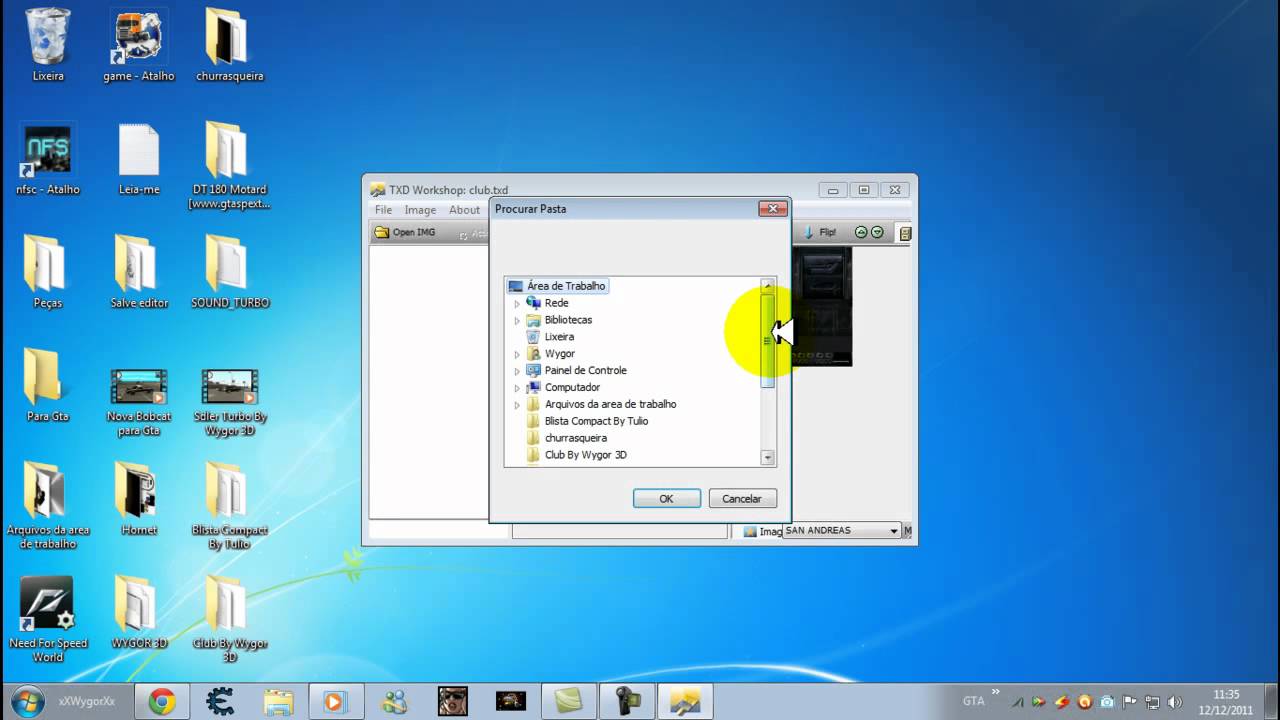The image size is (1280, 720).
Task: Expand the Wygor tree node
Action: tap(517, 354)
